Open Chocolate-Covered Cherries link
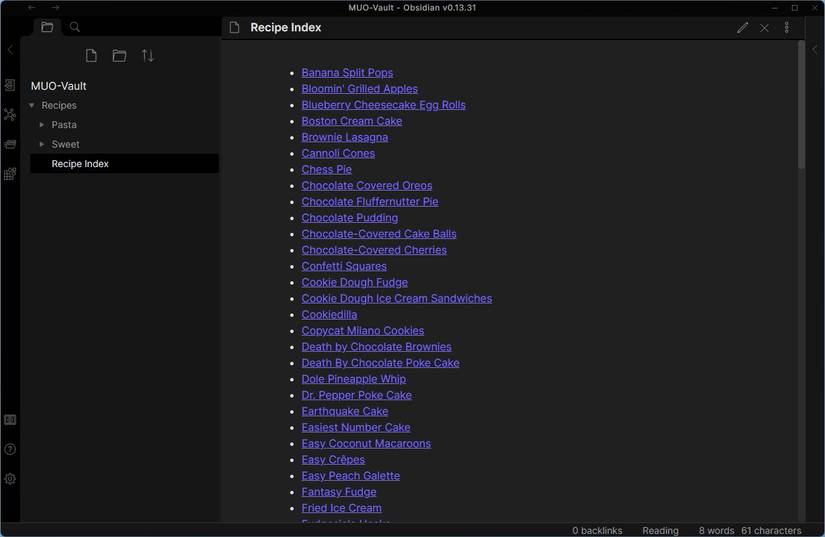The image size is (825, 537). 374,250
